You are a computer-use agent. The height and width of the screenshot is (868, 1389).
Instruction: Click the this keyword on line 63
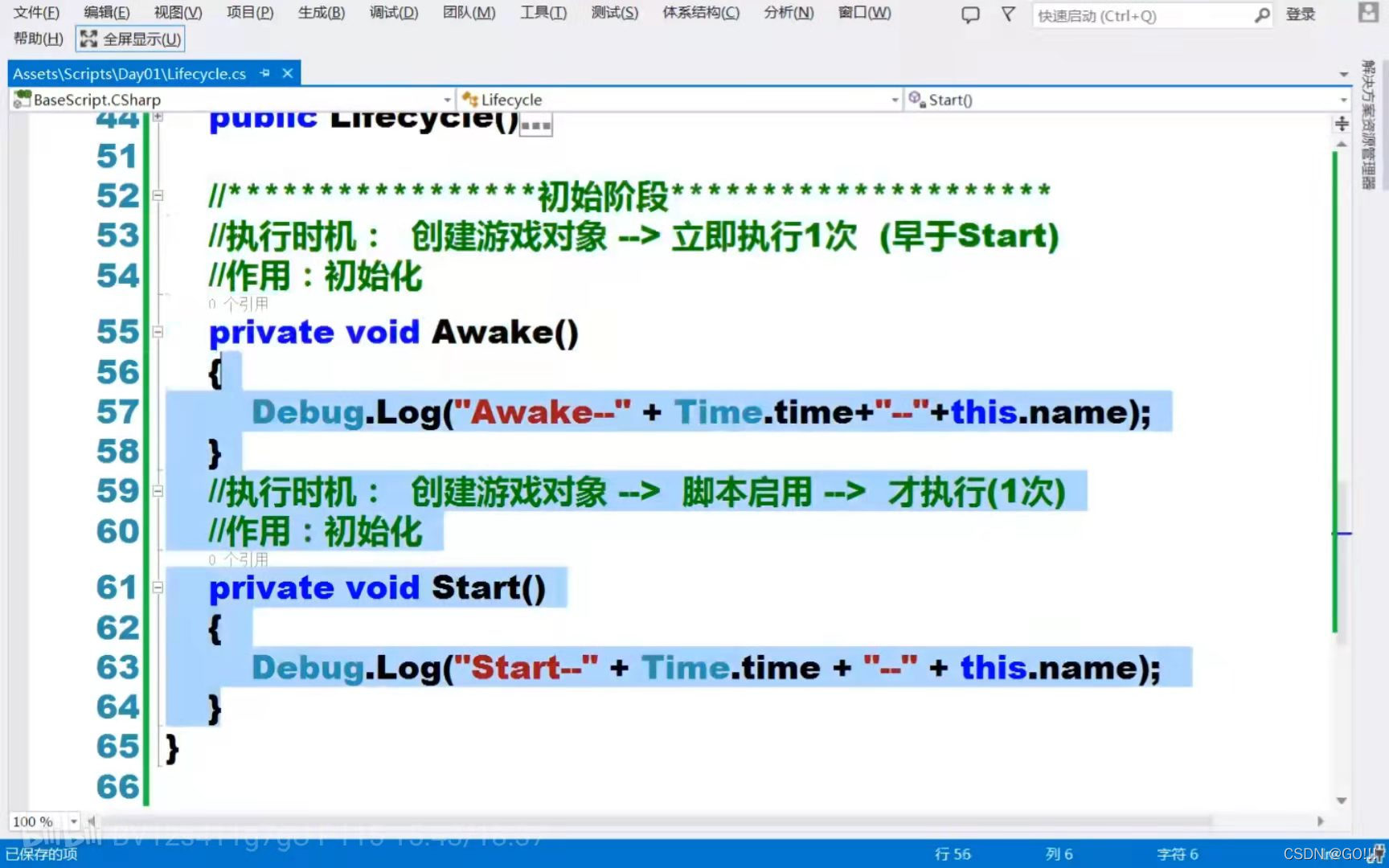click(x=994, y=667)
